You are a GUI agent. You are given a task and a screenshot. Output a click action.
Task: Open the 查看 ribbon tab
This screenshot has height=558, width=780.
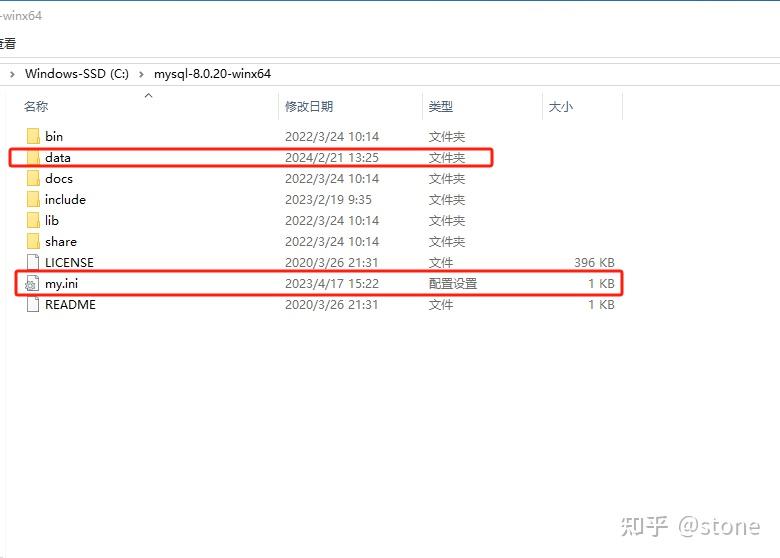pyautogui.click(x=7, y=43)
